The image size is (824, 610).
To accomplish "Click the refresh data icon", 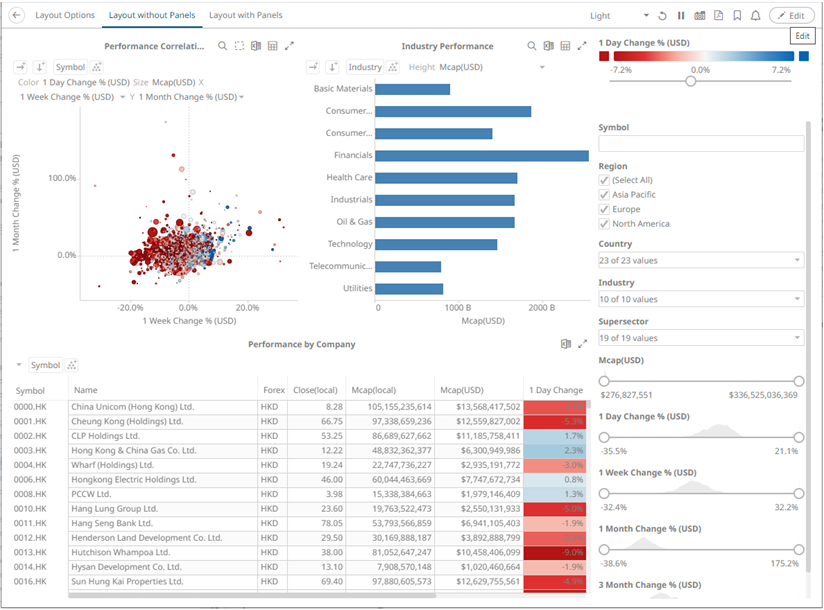I will tap(662, 16).
